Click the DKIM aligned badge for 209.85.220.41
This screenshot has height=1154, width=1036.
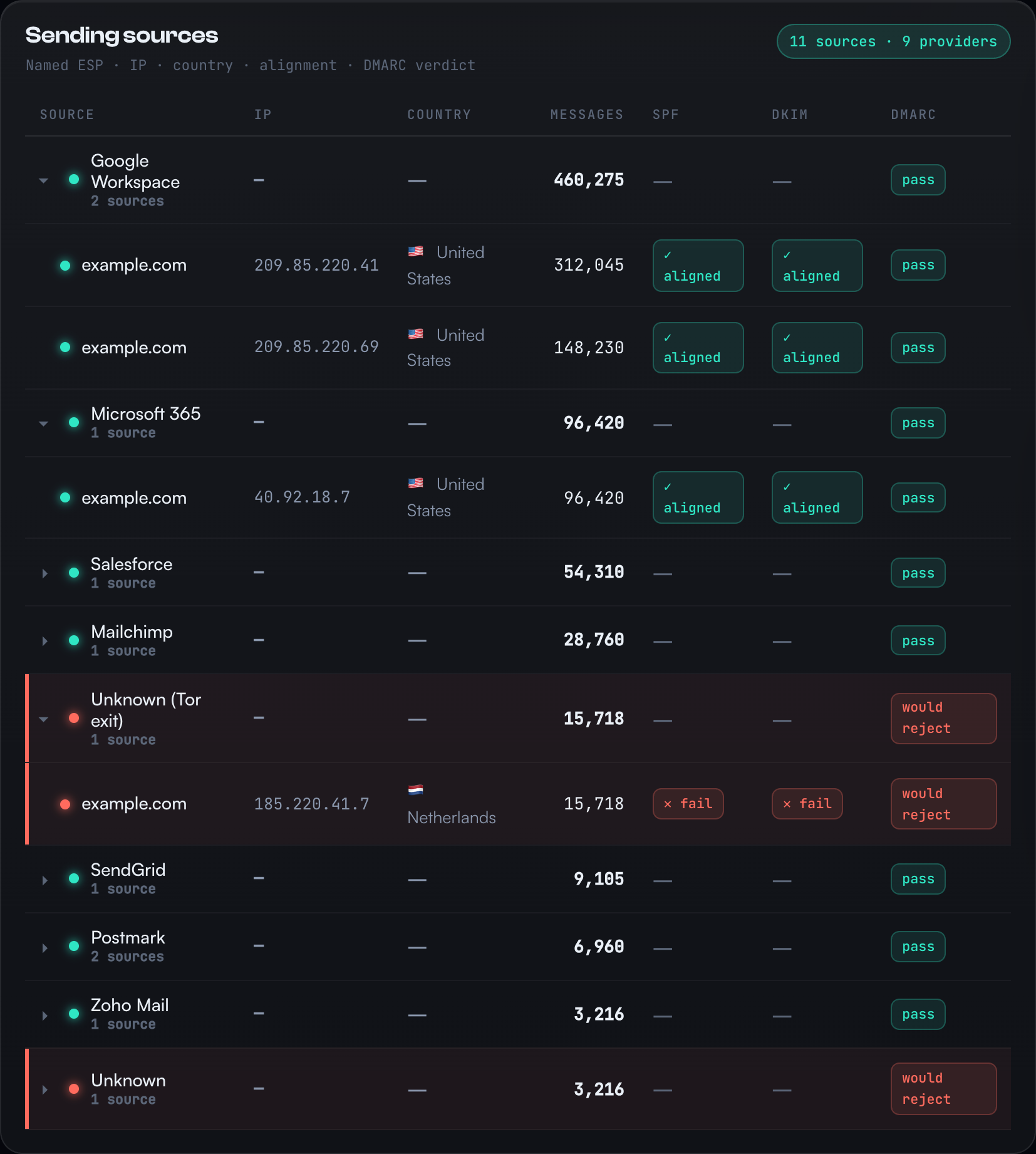coord(817,266)
